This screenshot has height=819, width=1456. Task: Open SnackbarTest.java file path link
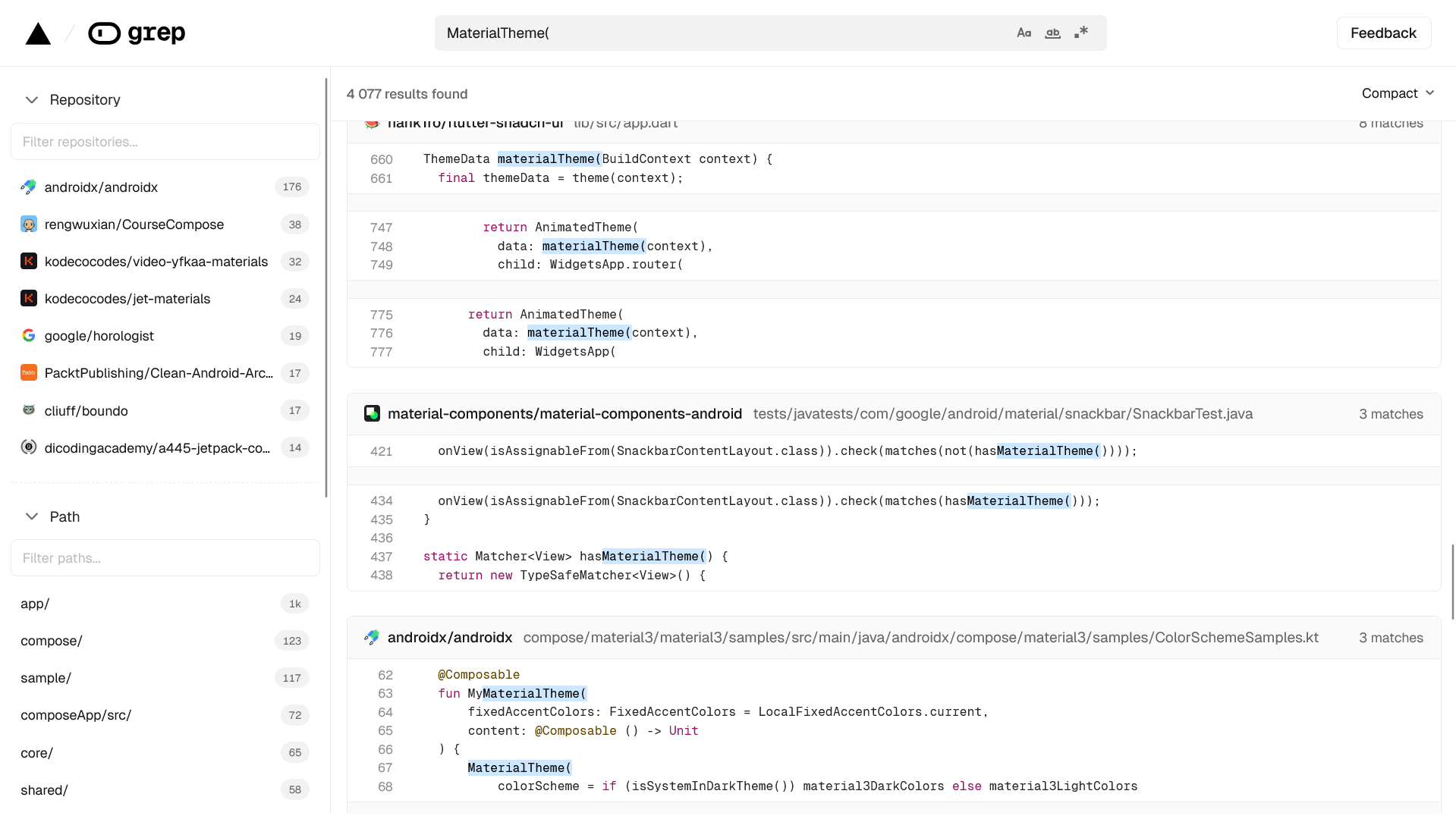tap(1003, 414)
